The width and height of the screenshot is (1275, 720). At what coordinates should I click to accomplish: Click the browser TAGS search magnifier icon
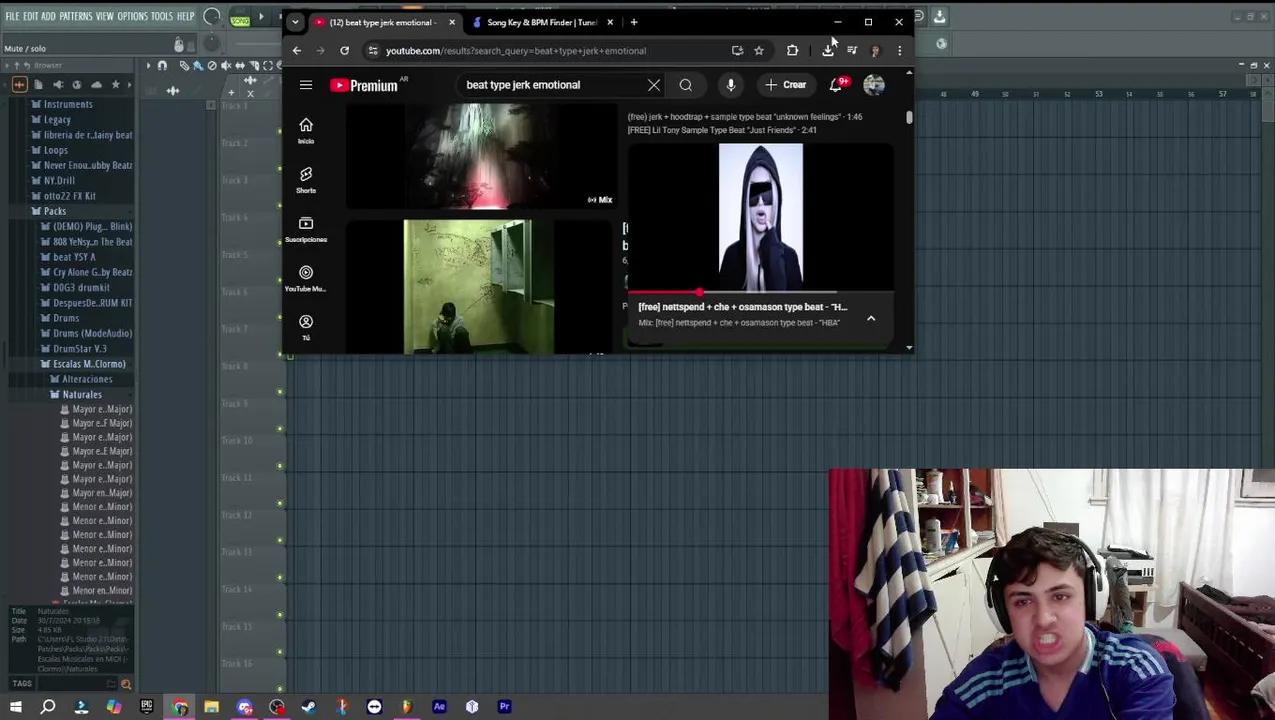pyautogui.click(x=126, y=684)
